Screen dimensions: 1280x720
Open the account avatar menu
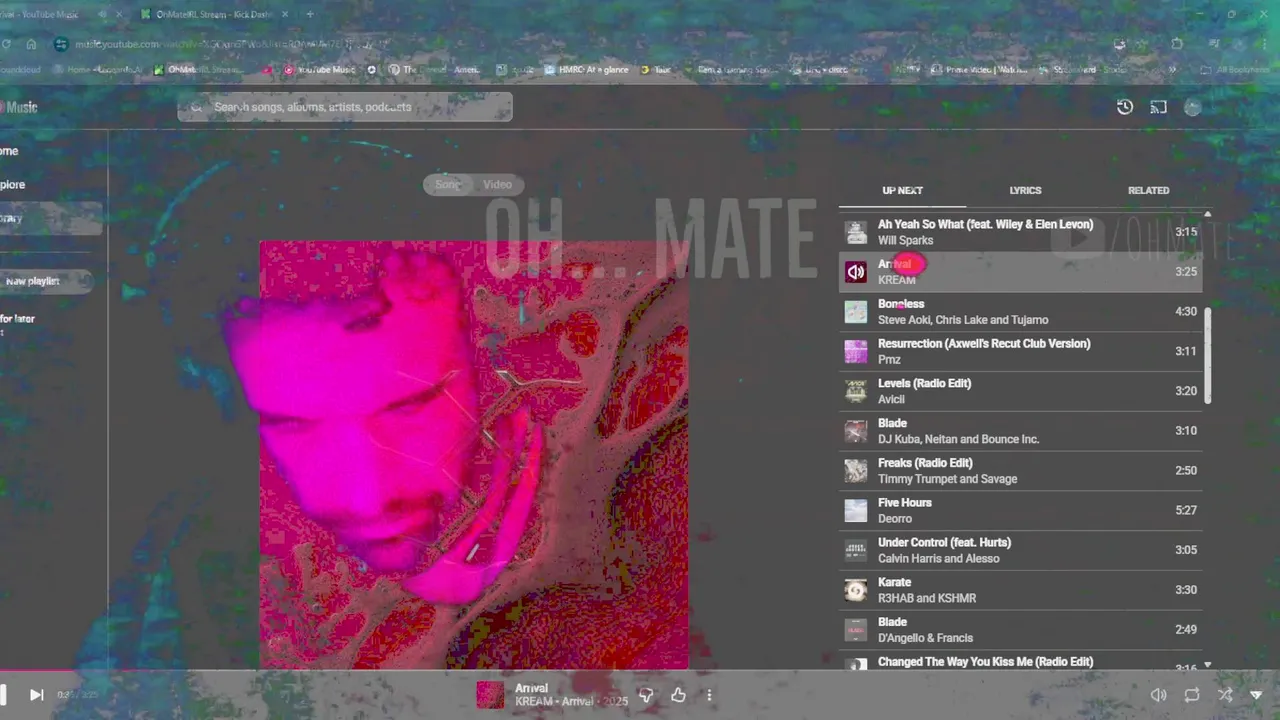pos(1193,107)
